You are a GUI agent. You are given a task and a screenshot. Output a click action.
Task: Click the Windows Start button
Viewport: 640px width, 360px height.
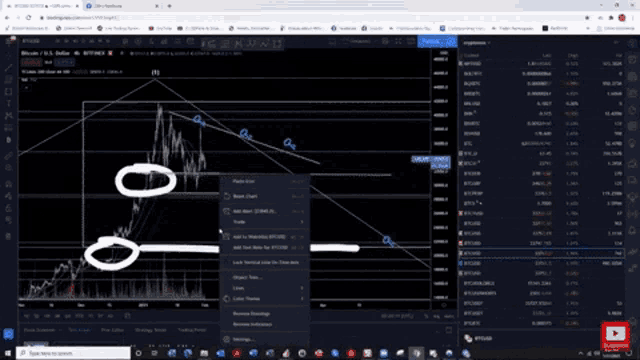pos(8,353)
